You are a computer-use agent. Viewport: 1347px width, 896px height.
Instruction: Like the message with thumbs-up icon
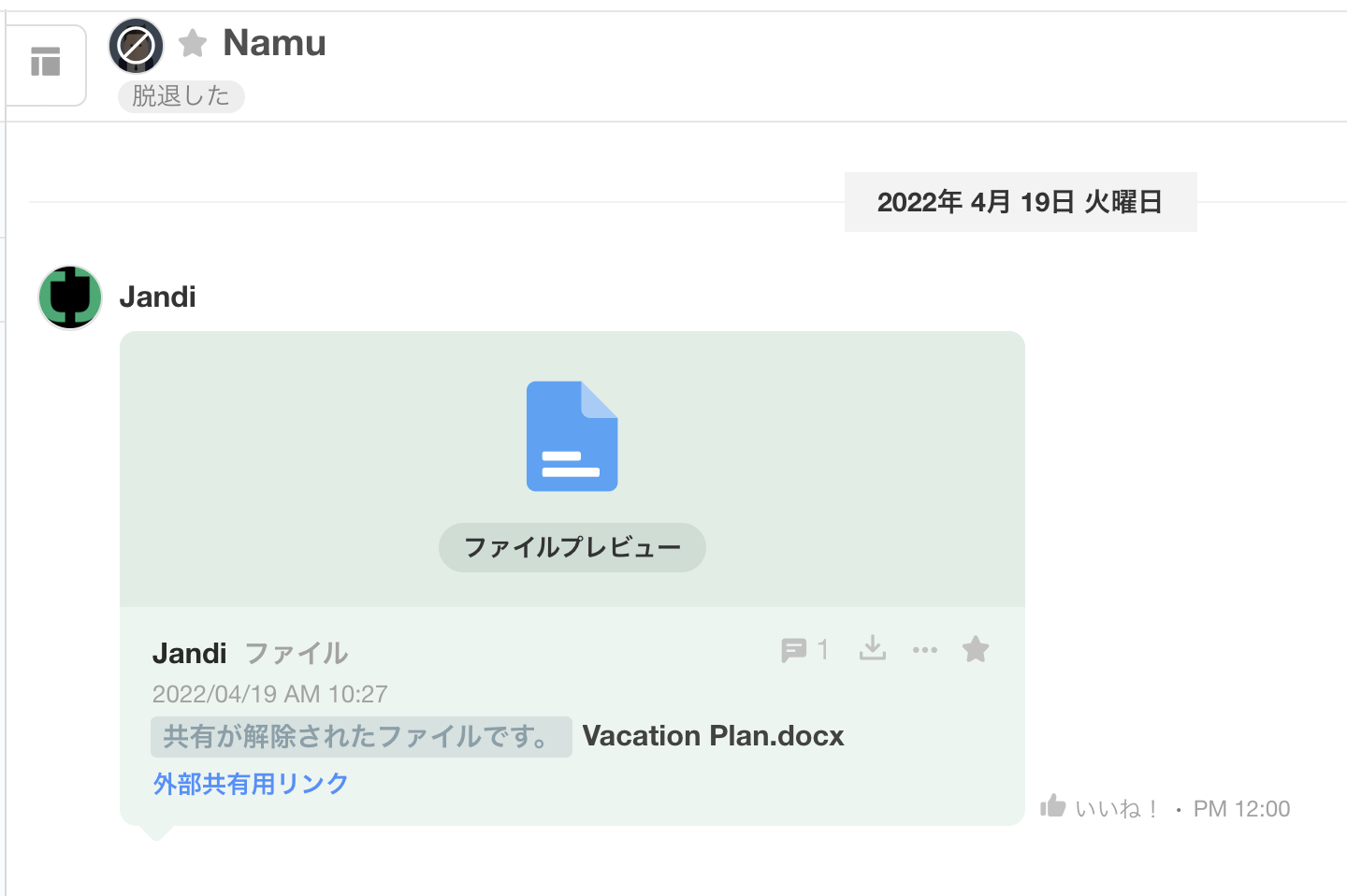1053,806
